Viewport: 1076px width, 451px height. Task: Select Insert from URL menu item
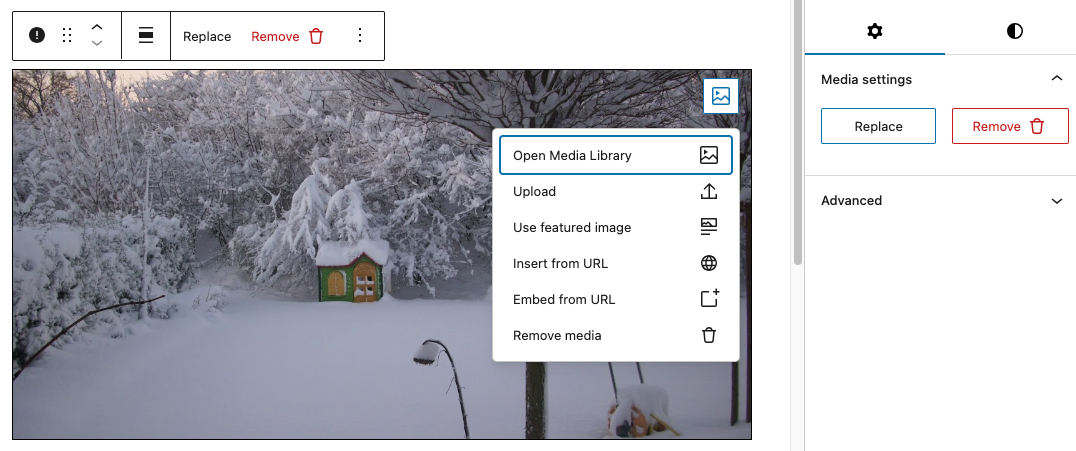pos(616,264)
